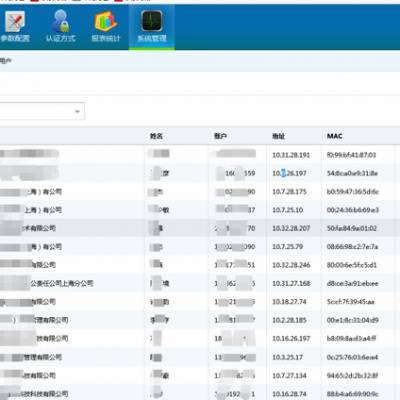
Task: Sort by the 姓名 column header
Action: tap(156, 136)
